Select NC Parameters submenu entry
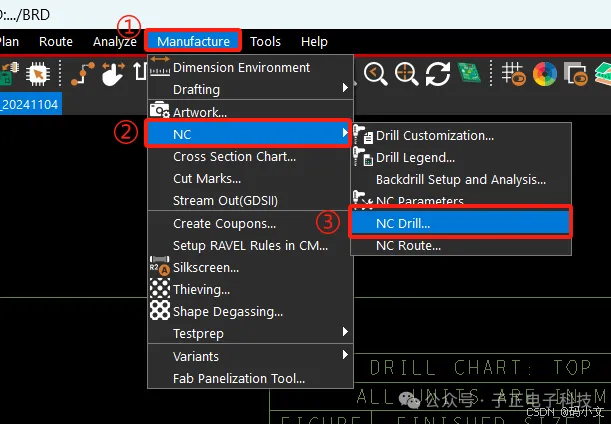Screen dimensions: 611x424 (x=461, y=200)
